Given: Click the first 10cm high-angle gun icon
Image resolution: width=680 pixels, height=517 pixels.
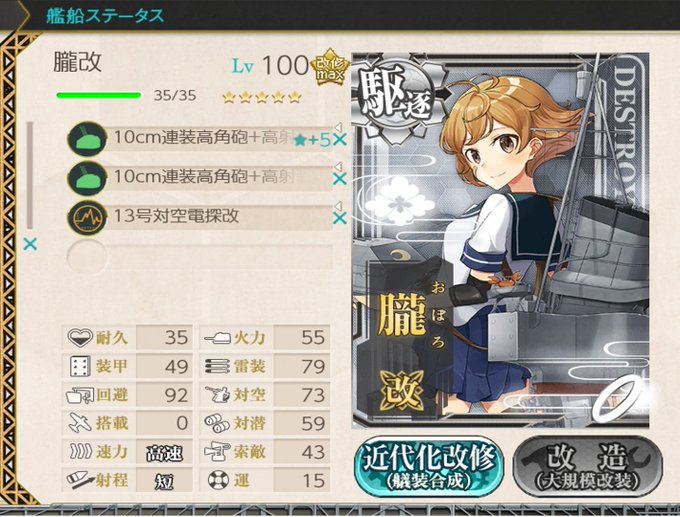Looking at the screenshot, I should [x=87, y=139].
